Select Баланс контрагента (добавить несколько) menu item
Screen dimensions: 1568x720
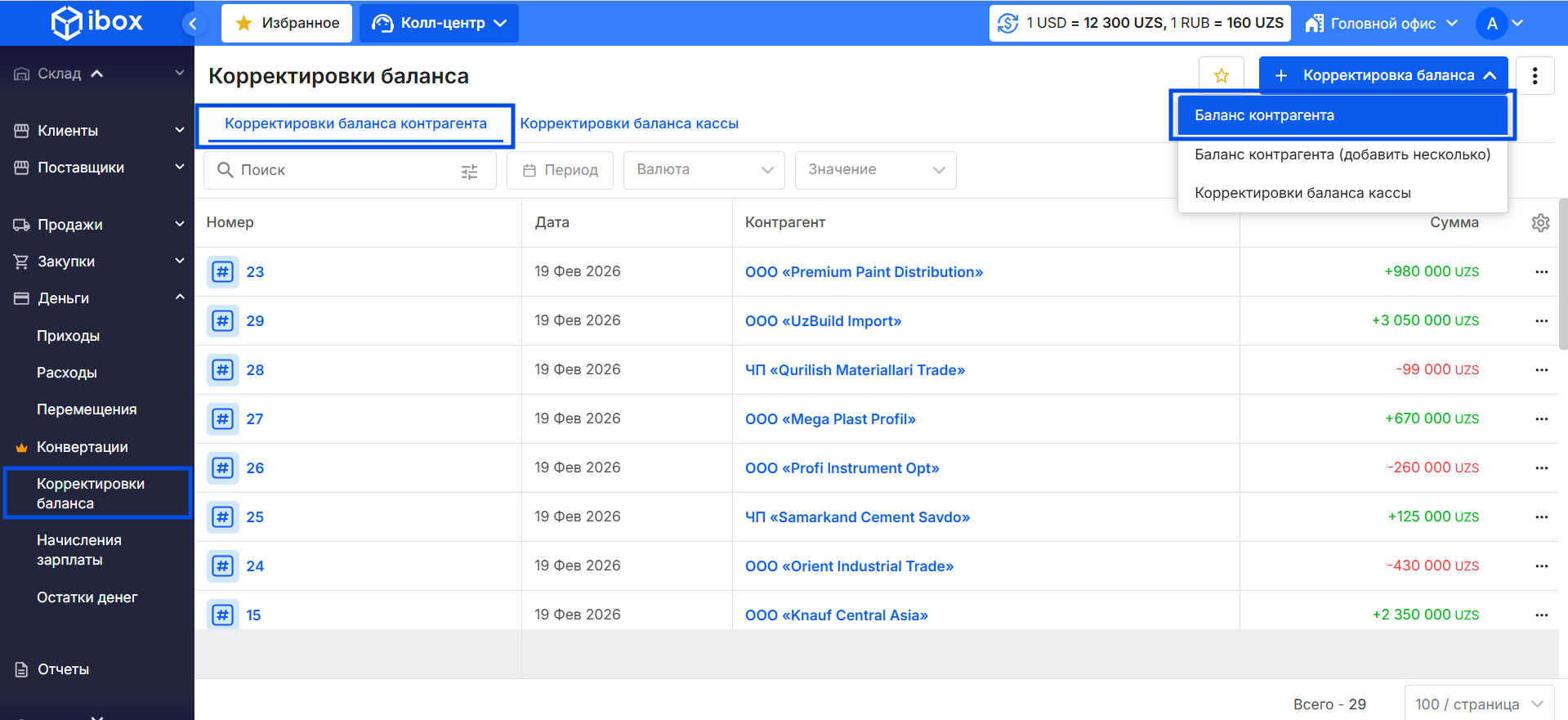coord(1342,154)
